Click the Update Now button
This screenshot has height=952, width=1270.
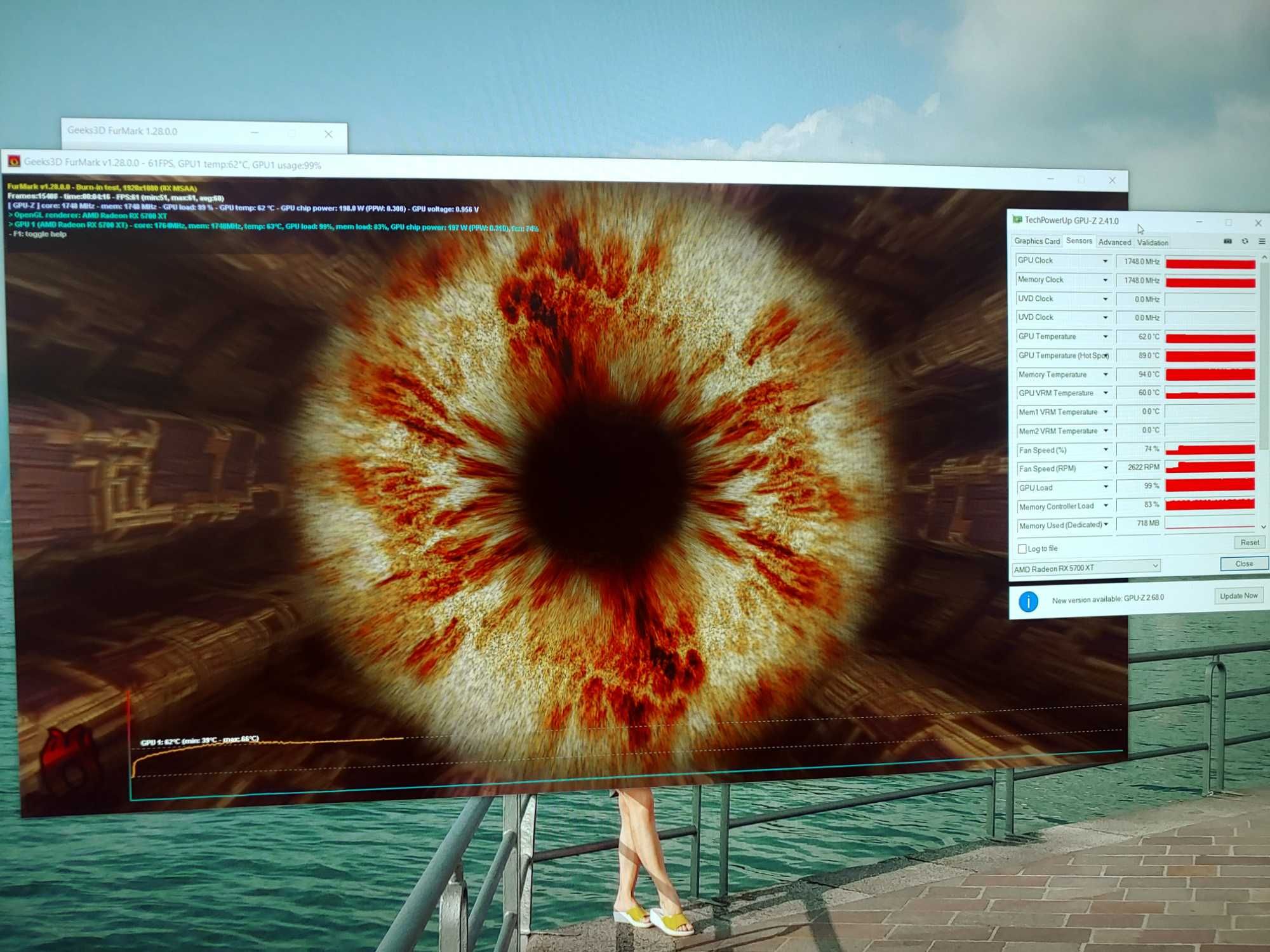1238,596
